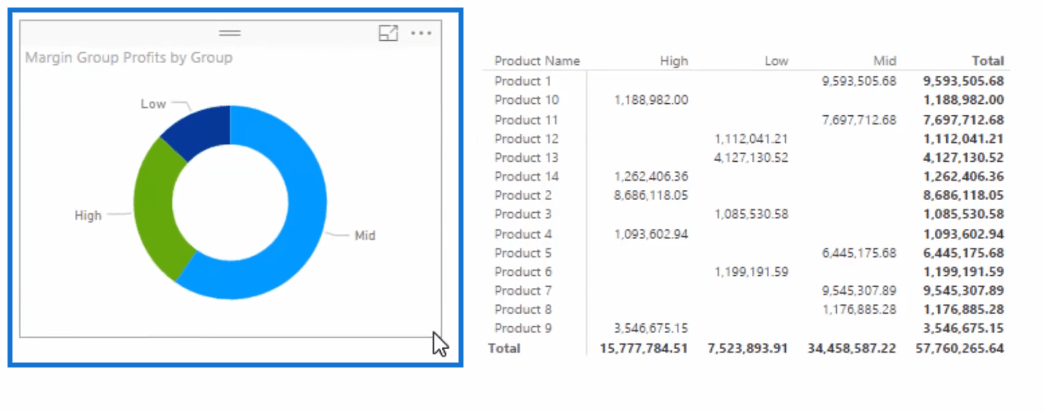Select Product 10 row label
Image resolution: width=1045 pixels, height=413 pixels.
point(526,100)
